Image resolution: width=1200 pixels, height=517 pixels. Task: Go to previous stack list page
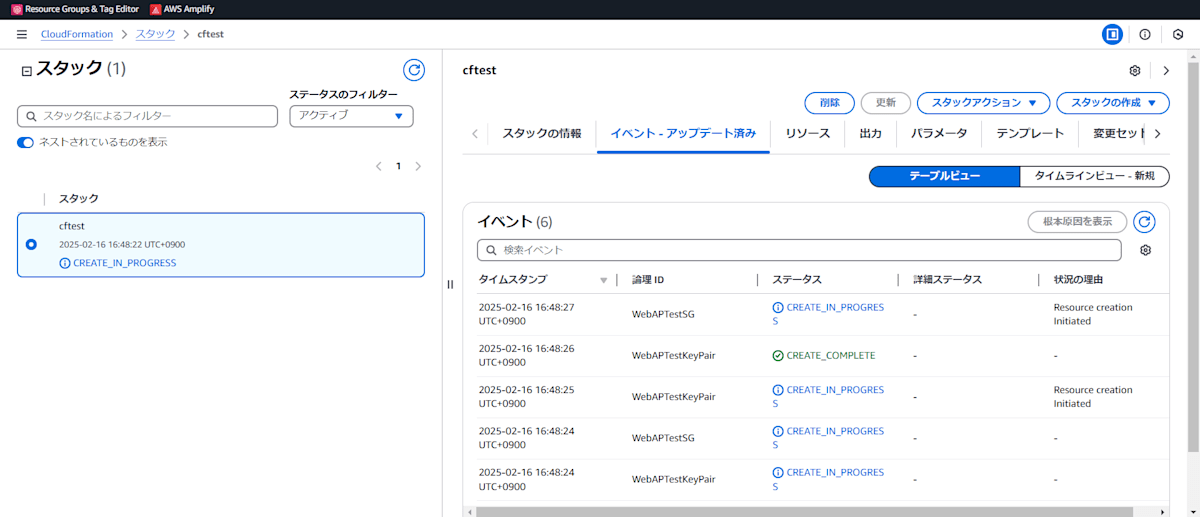(378, 166)
